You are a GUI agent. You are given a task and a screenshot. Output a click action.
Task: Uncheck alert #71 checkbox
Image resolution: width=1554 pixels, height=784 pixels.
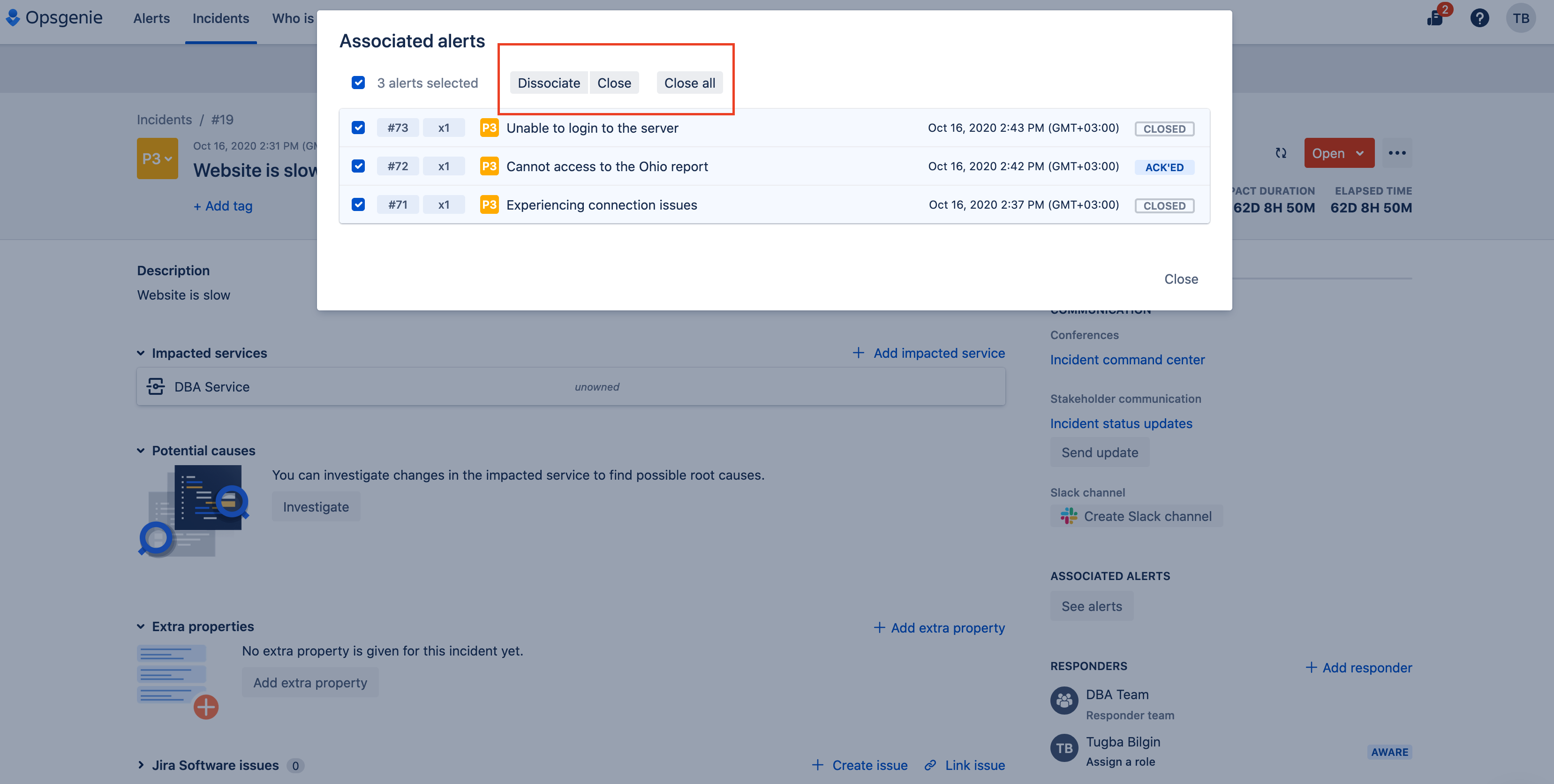pyautogui.click(x=358, y=204)
